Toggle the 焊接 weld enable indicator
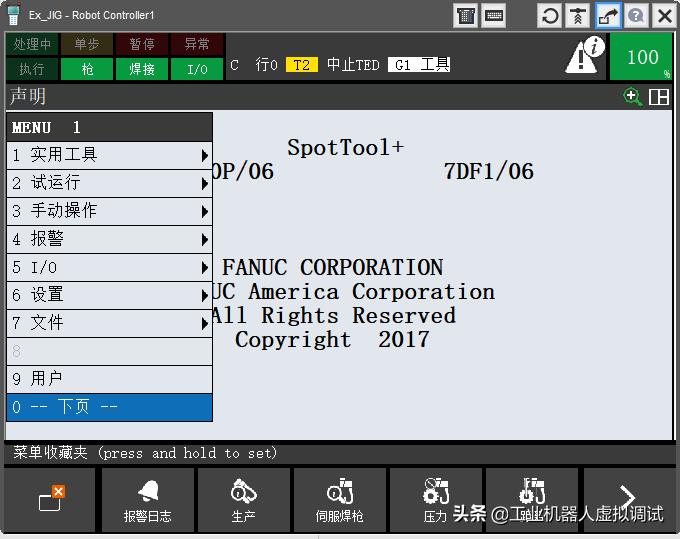 (x=142, y=69)
